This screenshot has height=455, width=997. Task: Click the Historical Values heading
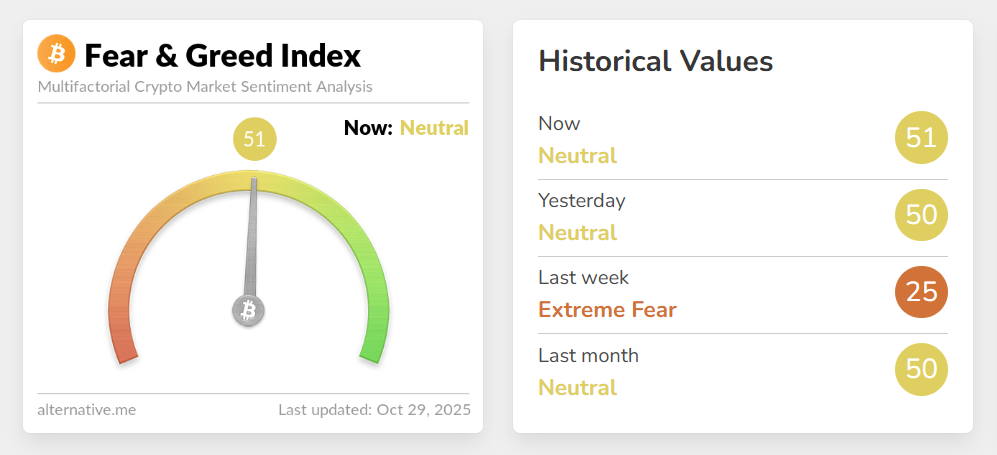656,62
